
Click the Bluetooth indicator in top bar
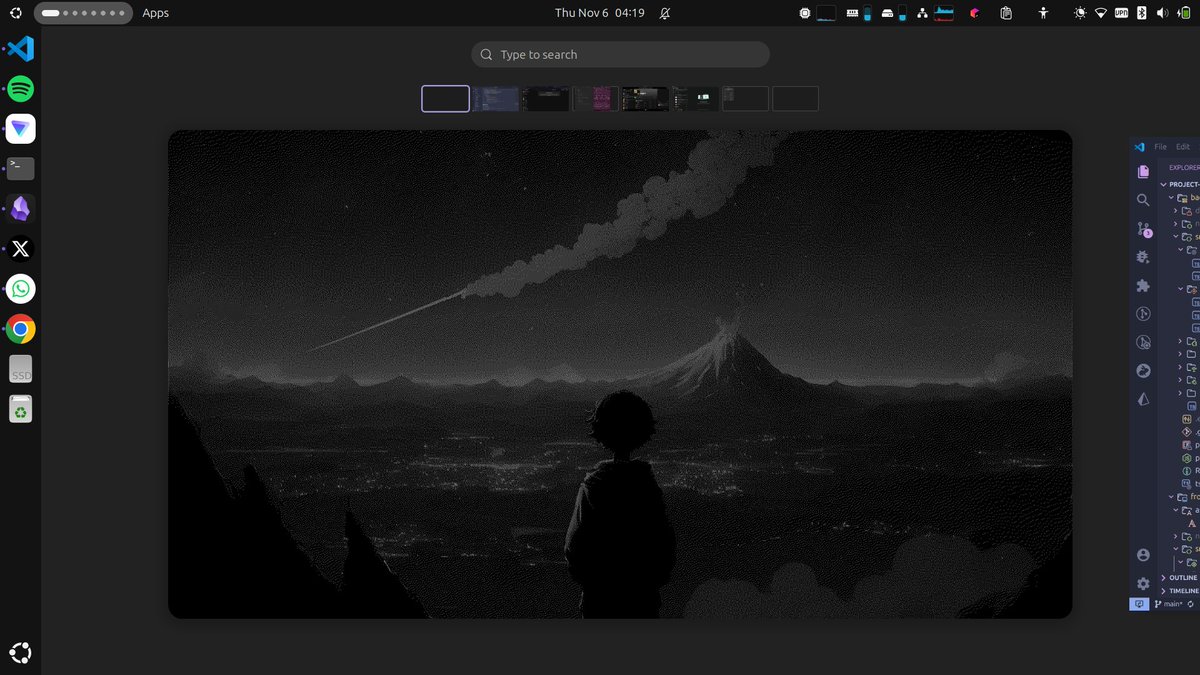click(x=1142, y=13)
